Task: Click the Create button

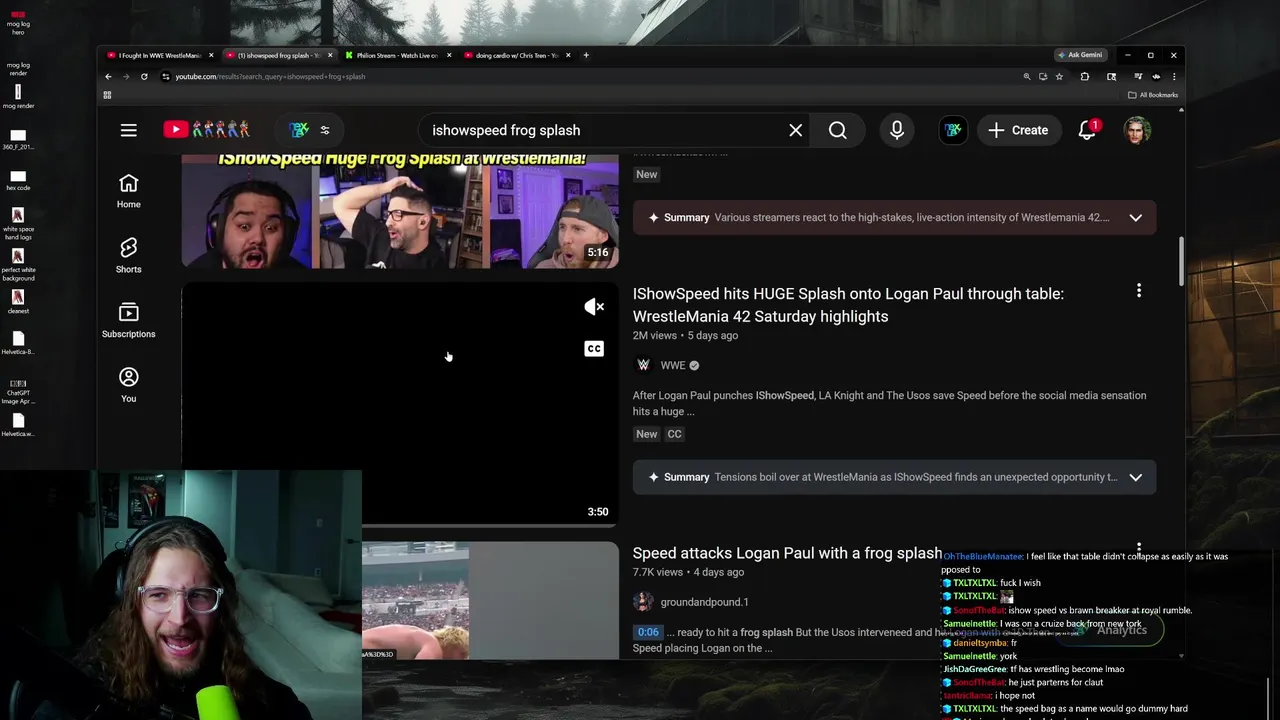Action: [x=1019, y=130]
